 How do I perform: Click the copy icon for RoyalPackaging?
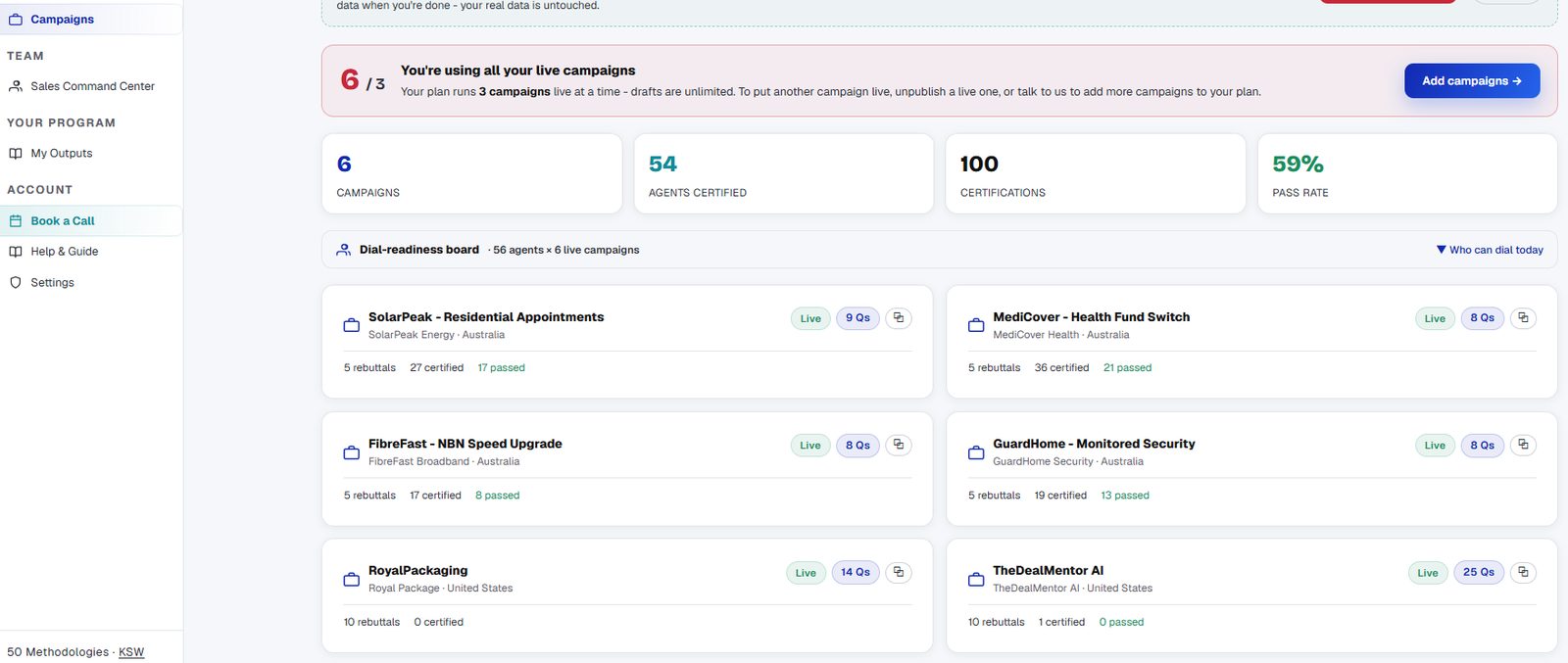tap(899, 572)
